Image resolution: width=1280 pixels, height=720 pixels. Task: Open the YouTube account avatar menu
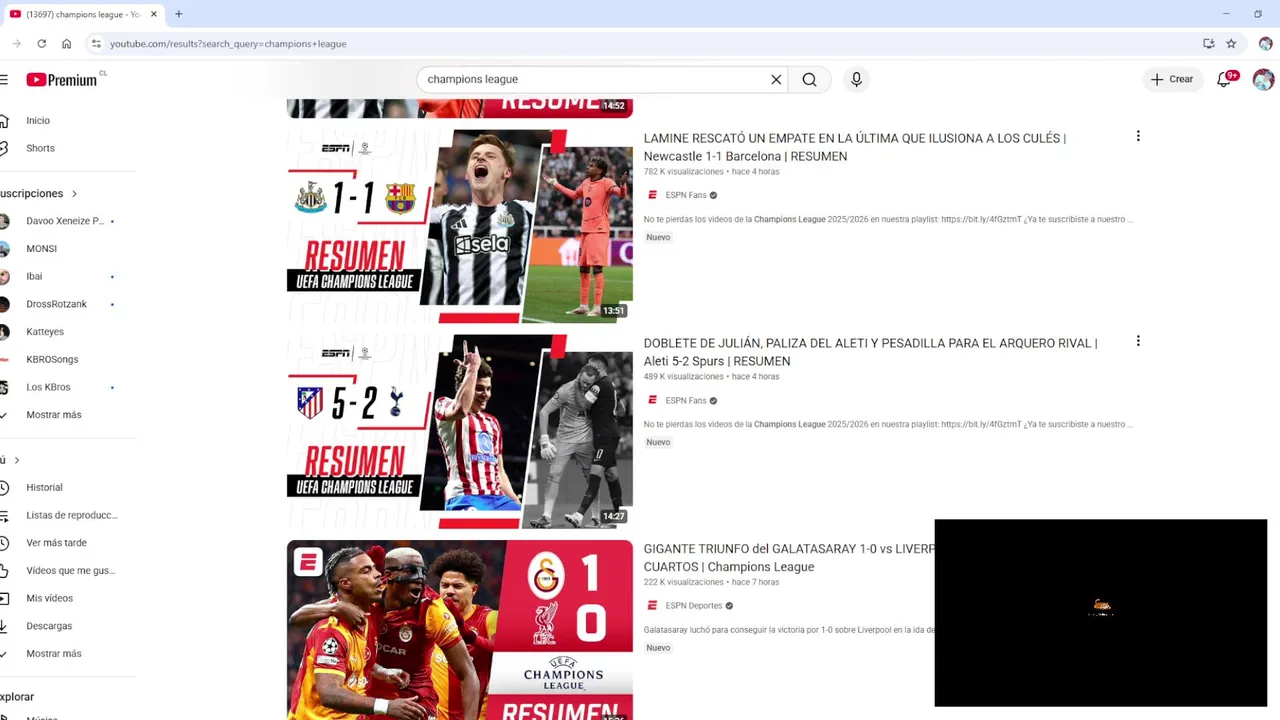[x=1263, y=79]
